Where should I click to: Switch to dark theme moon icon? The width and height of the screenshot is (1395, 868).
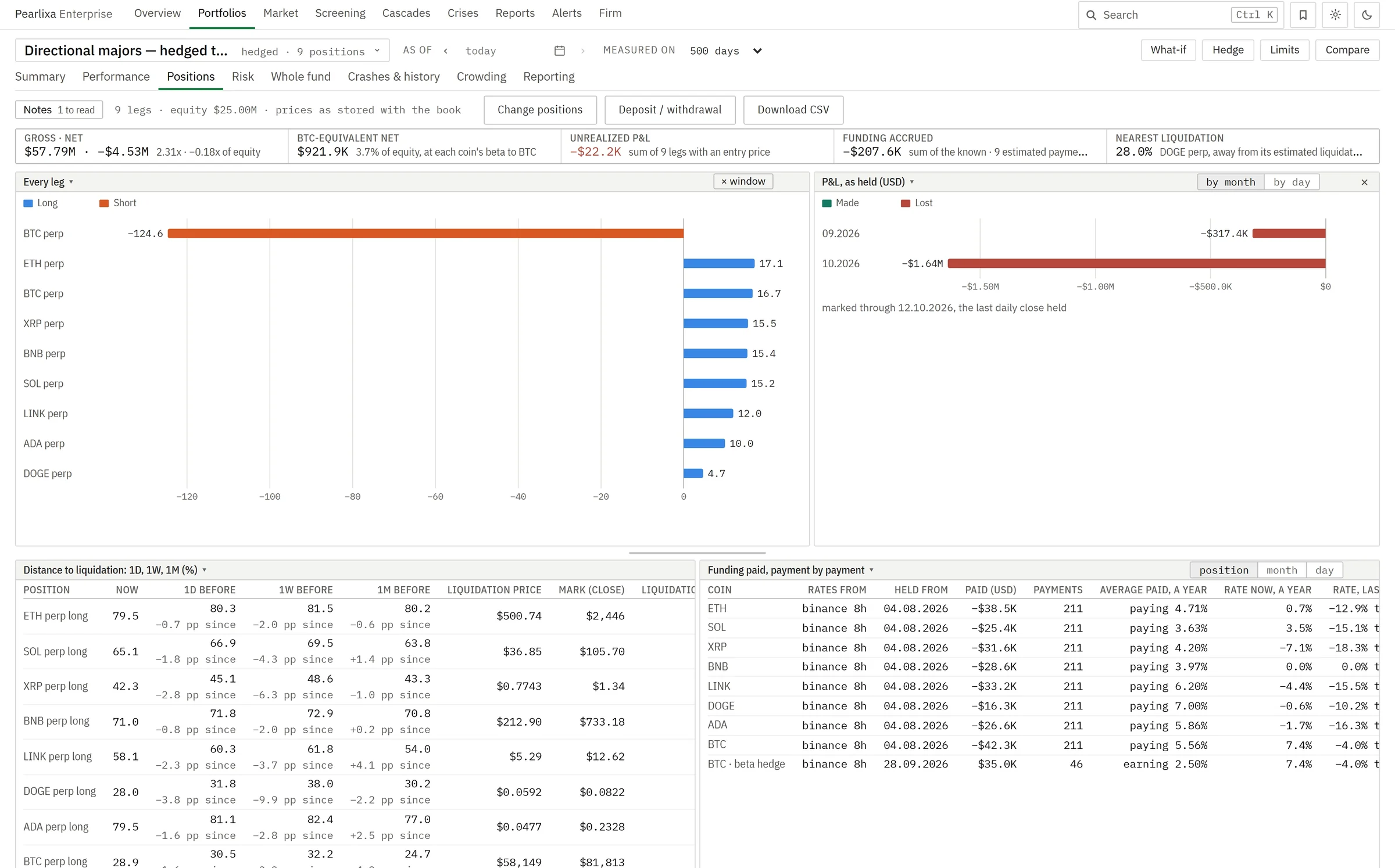tap(1367, 15)
